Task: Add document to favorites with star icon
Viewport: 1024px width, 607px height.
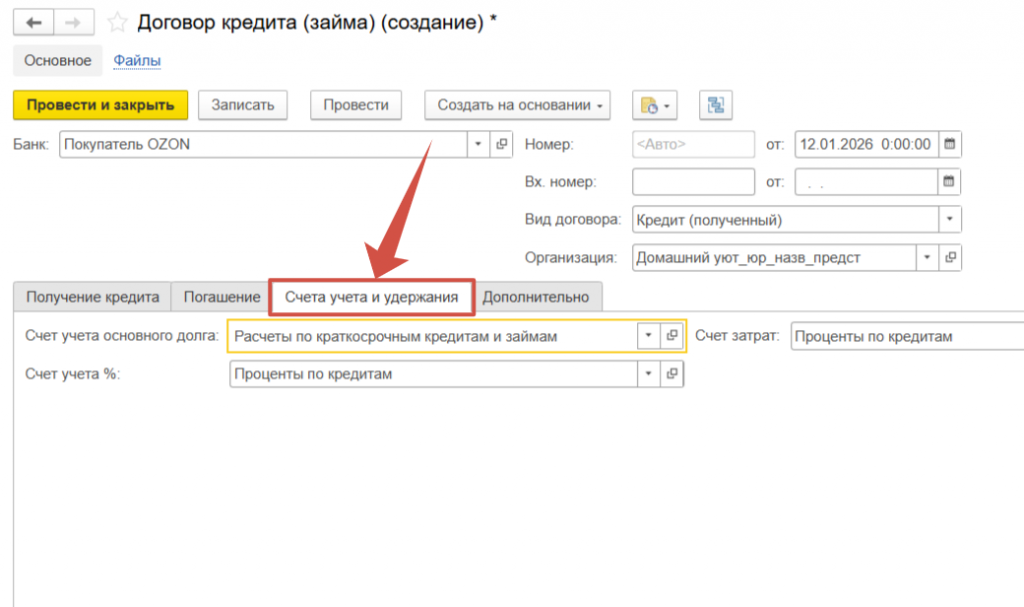Action: 117,23
